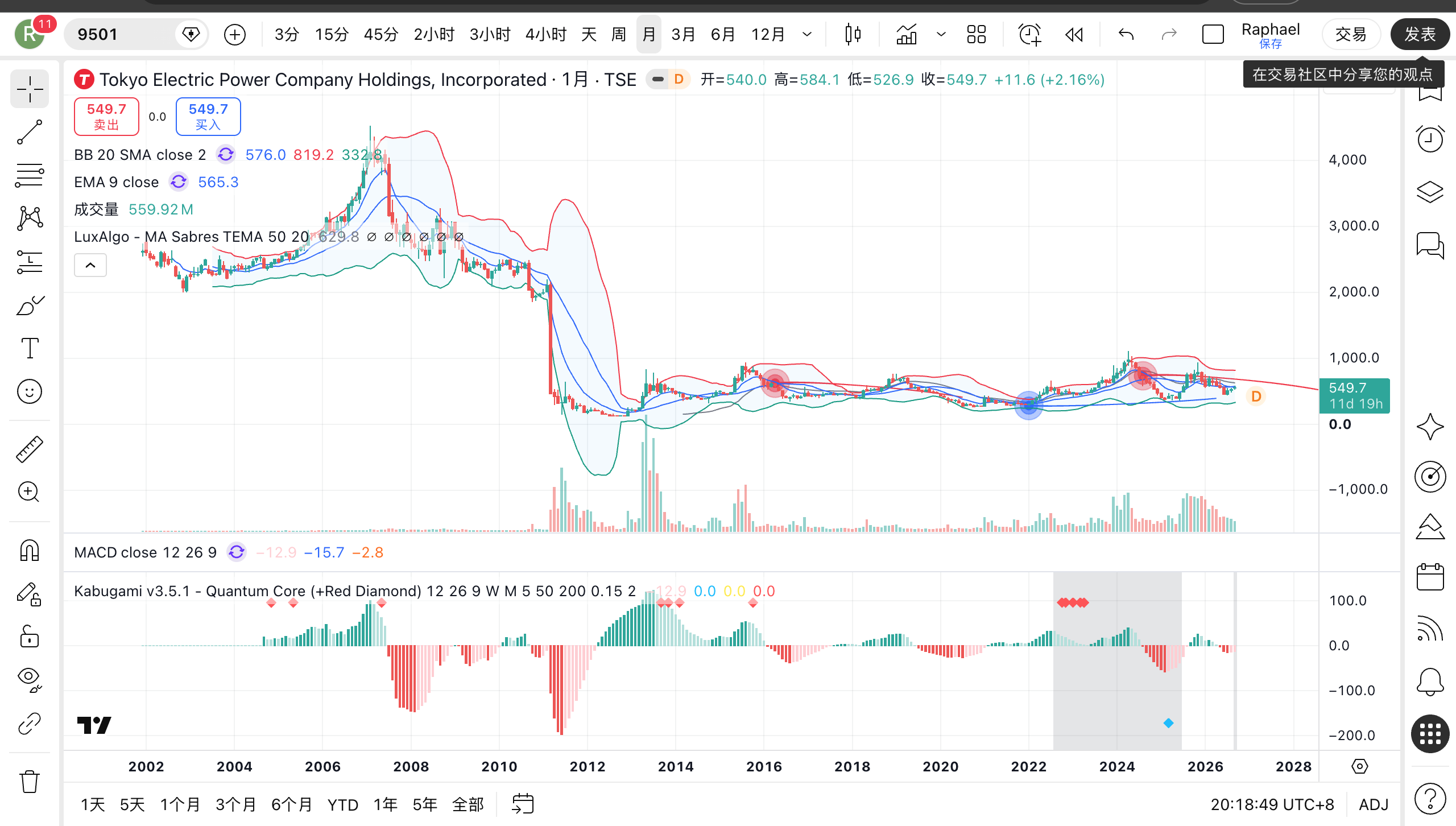Toggle stay in drawing mode pencil-lock
The image size is (1456, 826).
tap(30, 593)
